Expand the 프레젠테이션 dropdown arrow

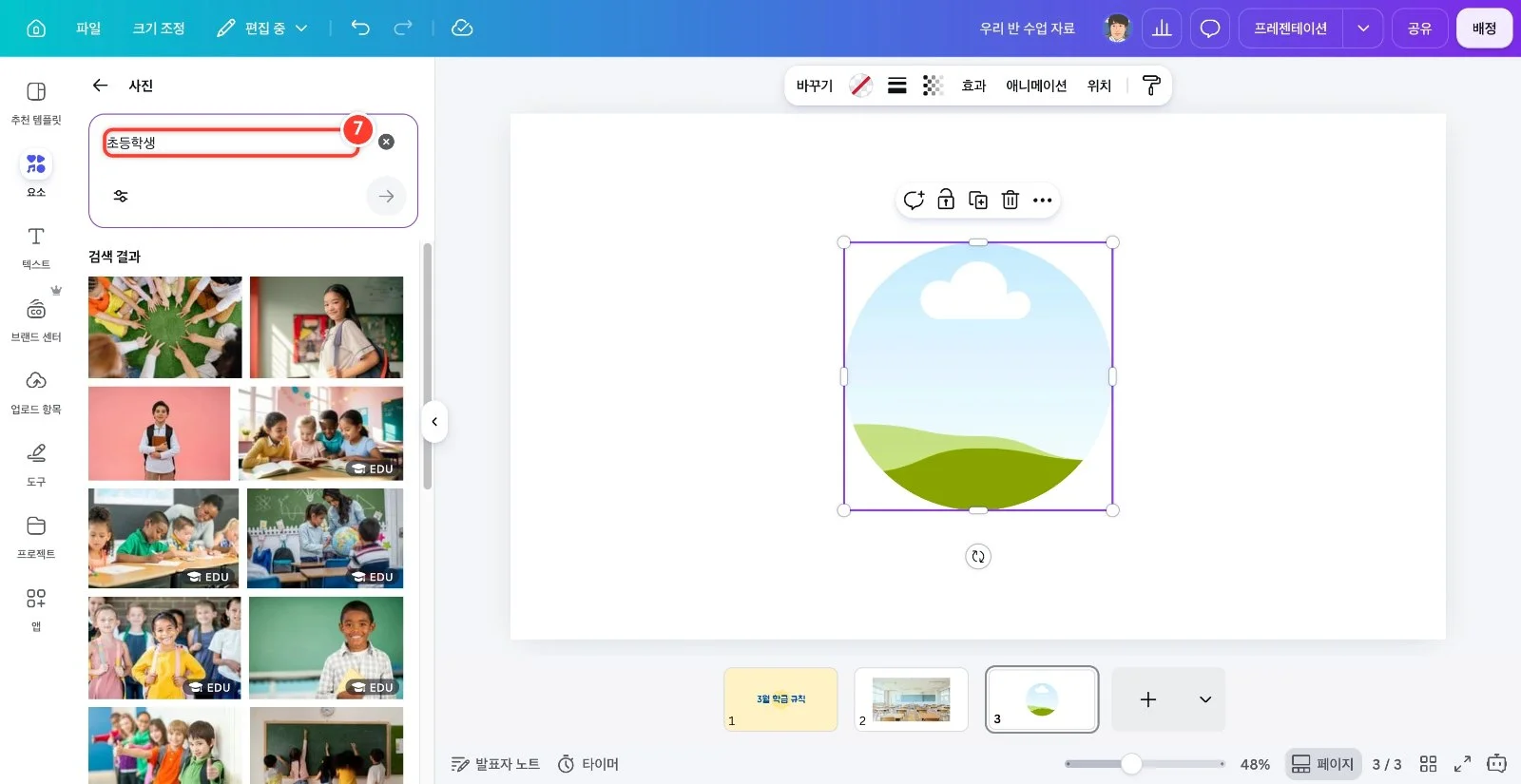click(1363, 29)
